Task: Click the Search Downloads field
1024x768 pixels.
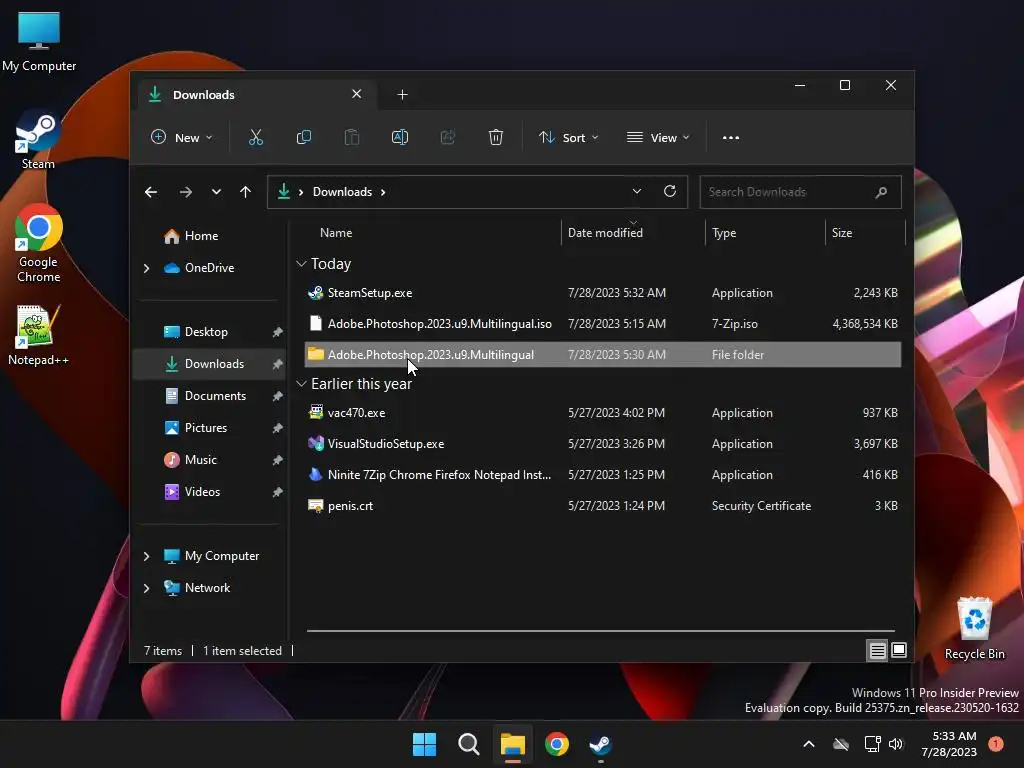Action: (800, 192)
